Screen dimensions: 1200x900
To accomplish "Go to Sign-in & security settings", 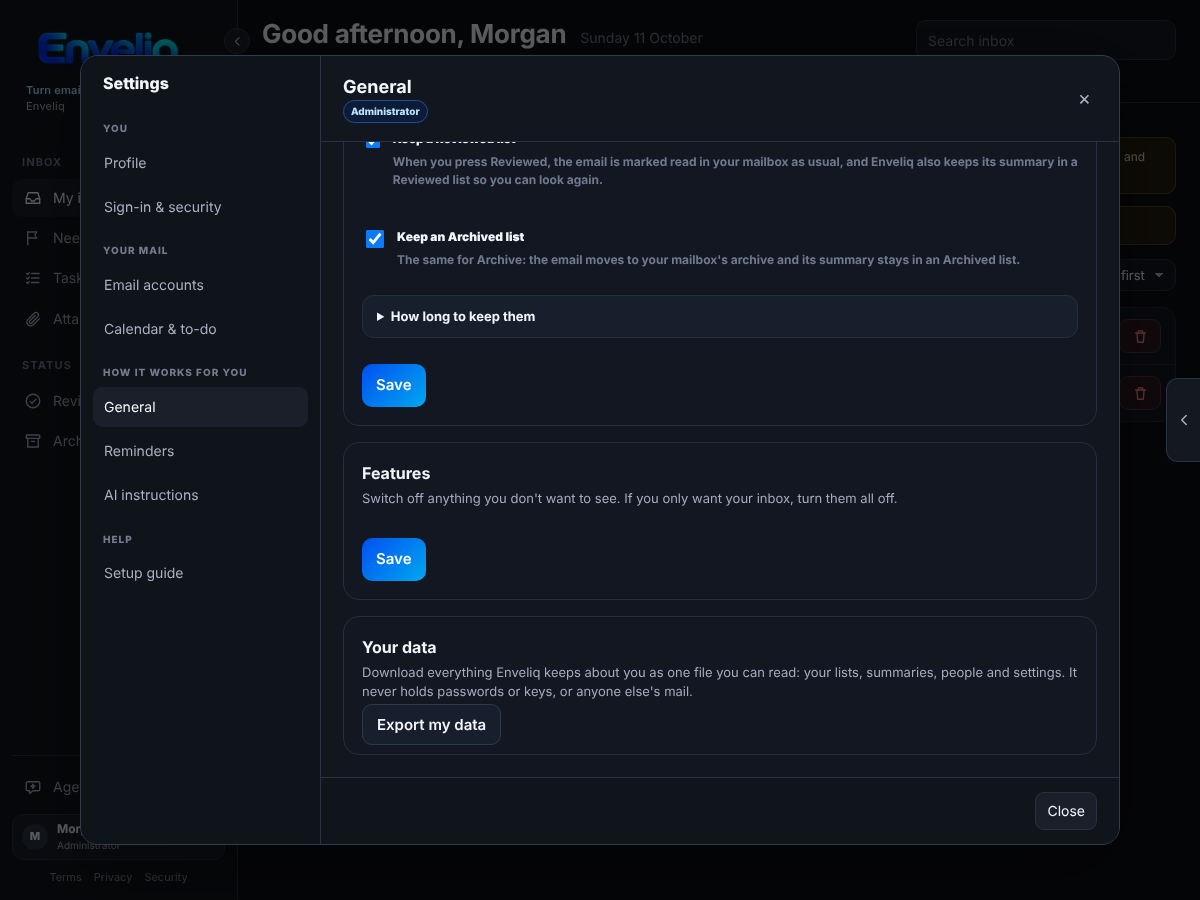I will tap(200, 207).
